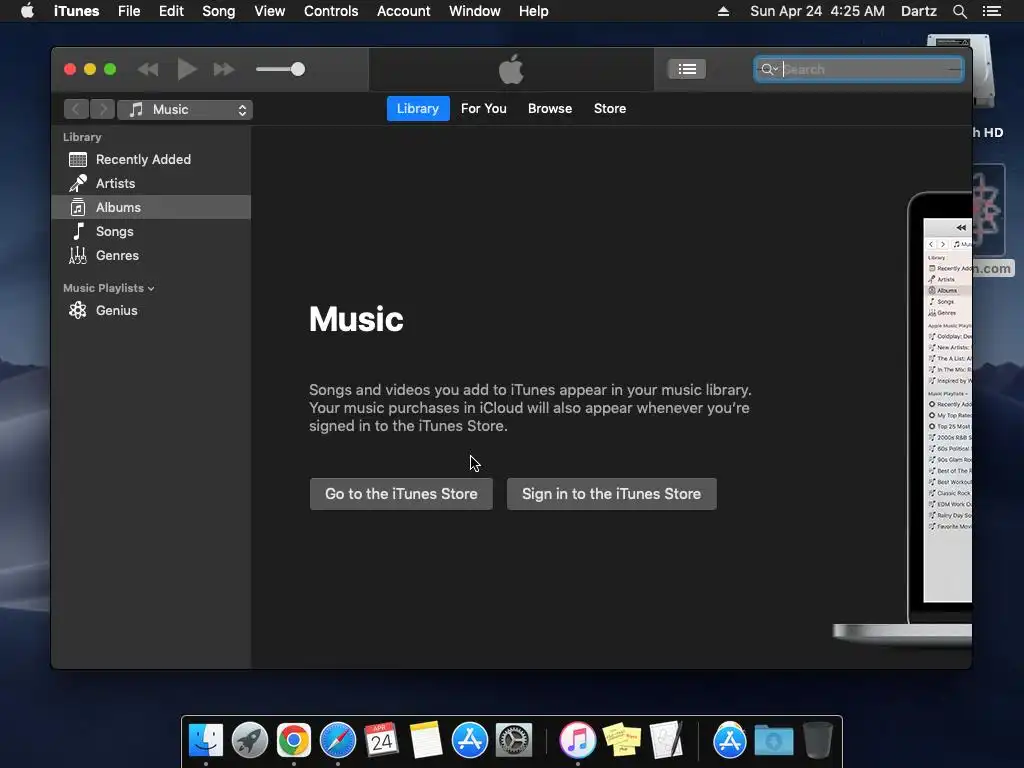Viewport: 1024px width, 768px height.
Task: Open the Window menu
Action: 474,11
